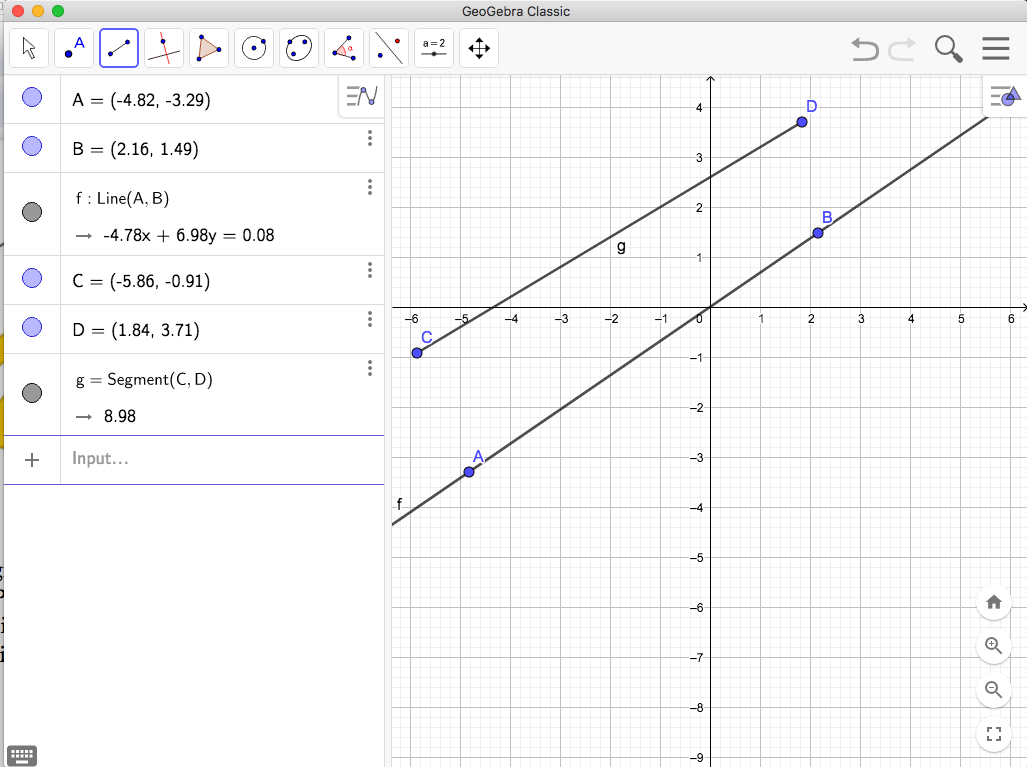This screenshot has width=1027, height=767.
Task: Toggle visibility of segment g
Action: pyautogui.click(x=30, y=393)
